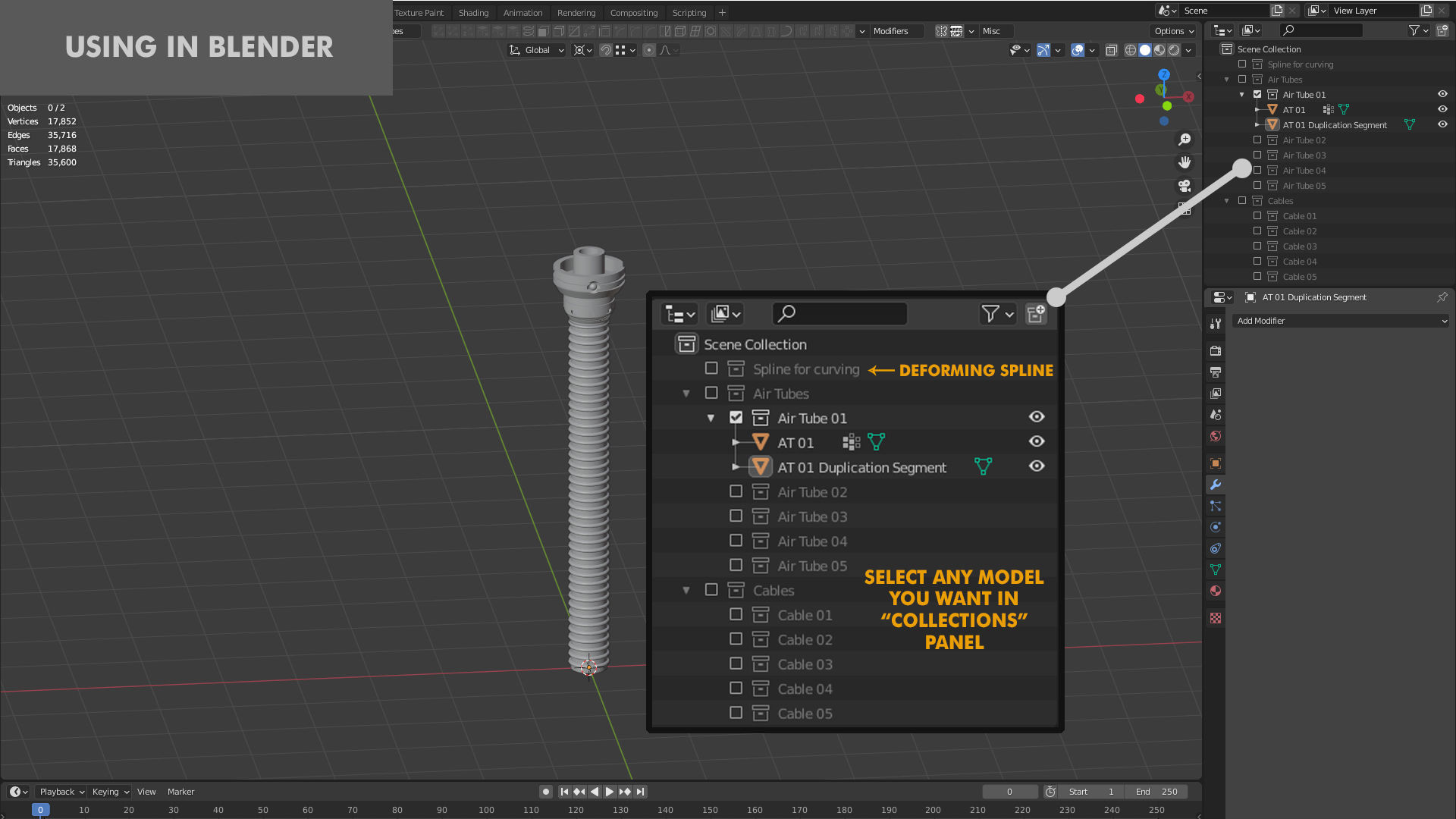1456x819 pixels.
Task: Open the Particles properties tab
Action: click(x=1216, y=506)
